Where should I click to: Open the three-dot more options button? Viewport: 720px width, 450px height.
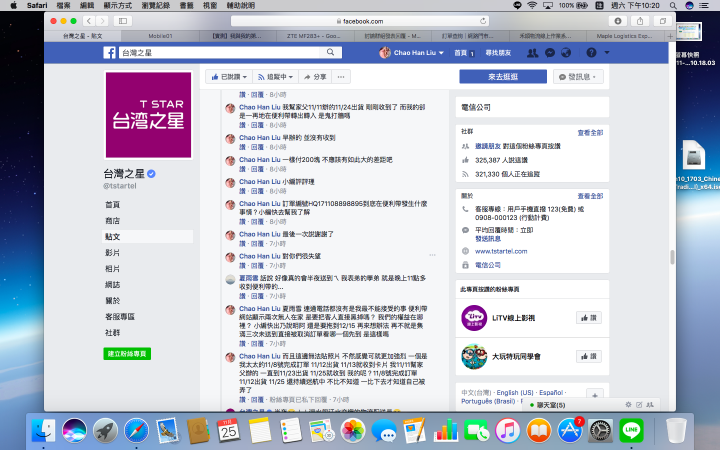341,77
